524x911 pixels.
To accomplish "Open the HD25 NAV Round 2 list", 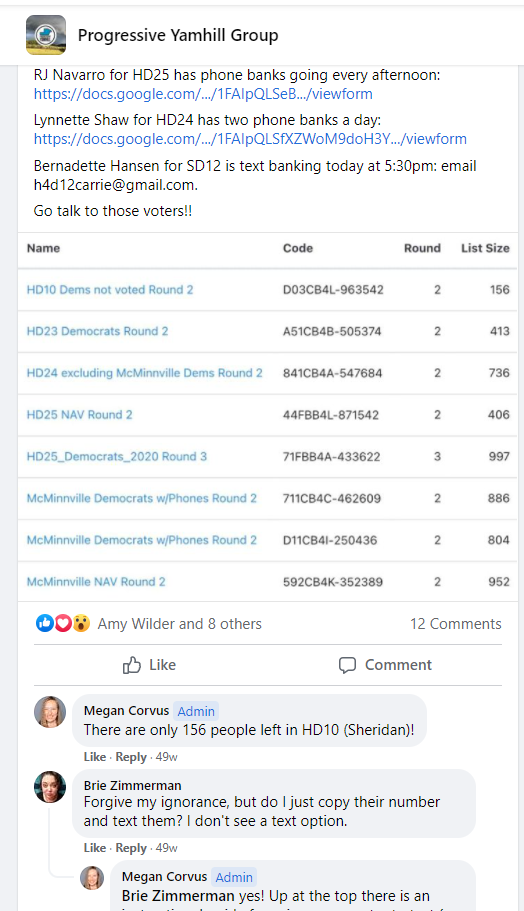I will tap(80, 415).
